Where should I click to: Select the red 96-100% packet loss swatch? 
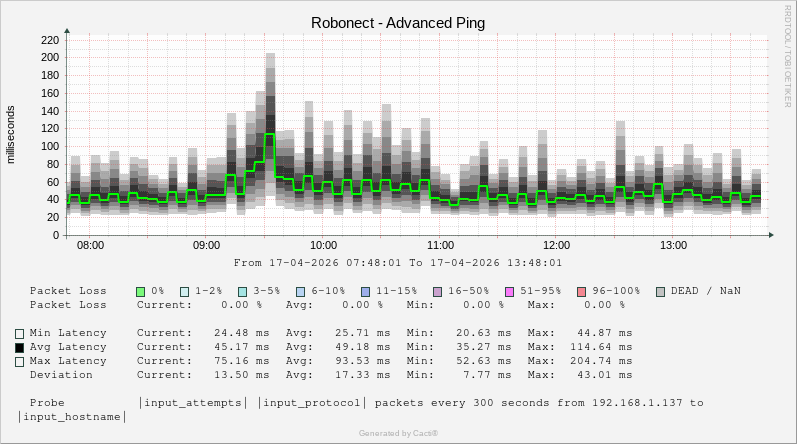point(581,291)
